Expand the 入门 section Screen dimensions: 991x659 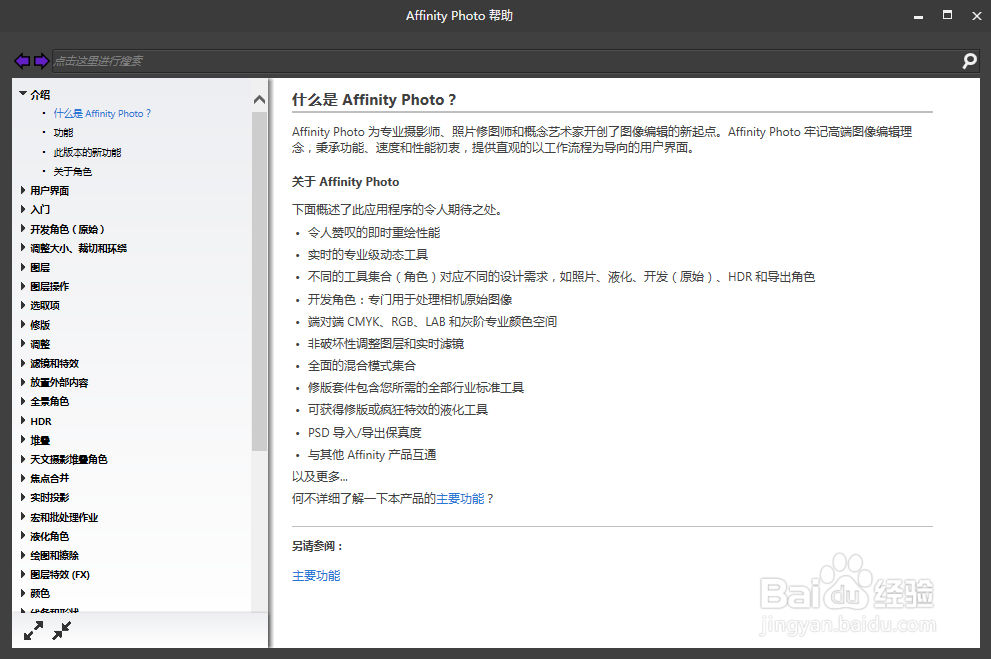coord(40,209)
